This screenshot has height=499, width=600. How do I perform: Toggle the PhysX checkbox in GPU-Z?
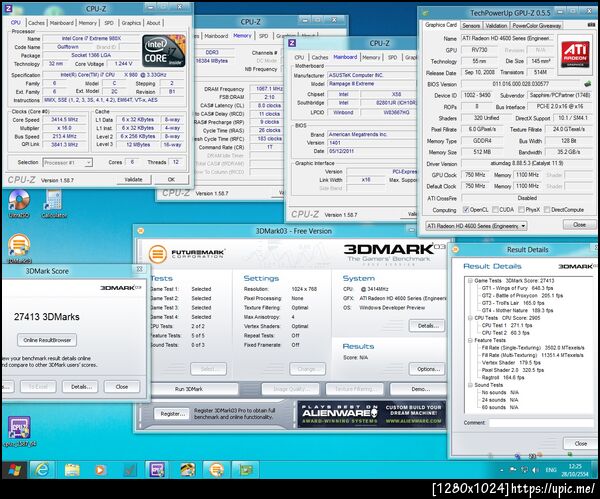pyautogui.click(x=521, y=209)
